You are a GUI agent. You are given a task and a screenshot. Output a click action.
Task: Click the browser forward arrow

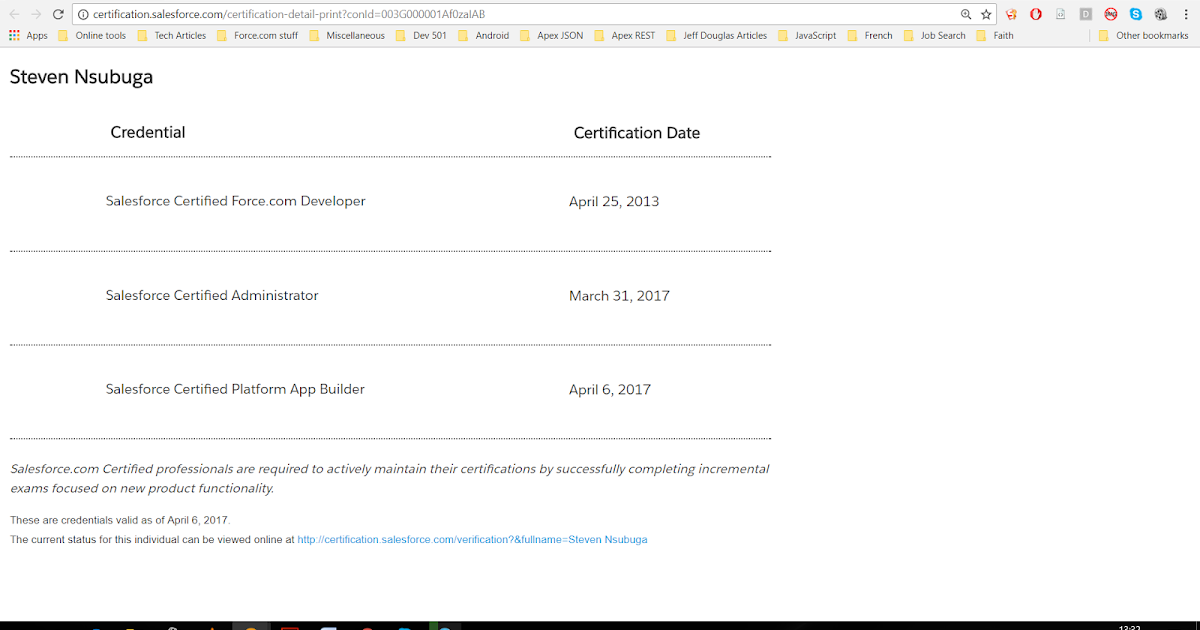[36, 14]
